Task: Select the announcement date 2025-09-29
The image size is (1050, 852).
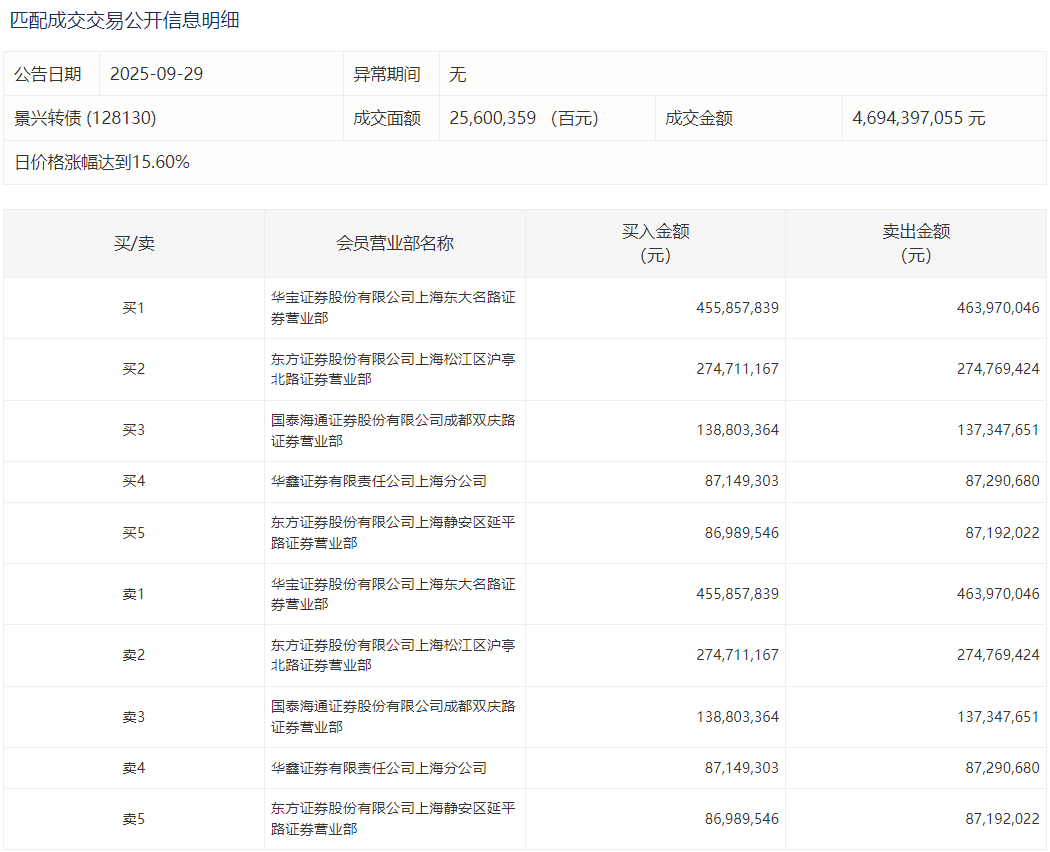Action: point(156,74)
